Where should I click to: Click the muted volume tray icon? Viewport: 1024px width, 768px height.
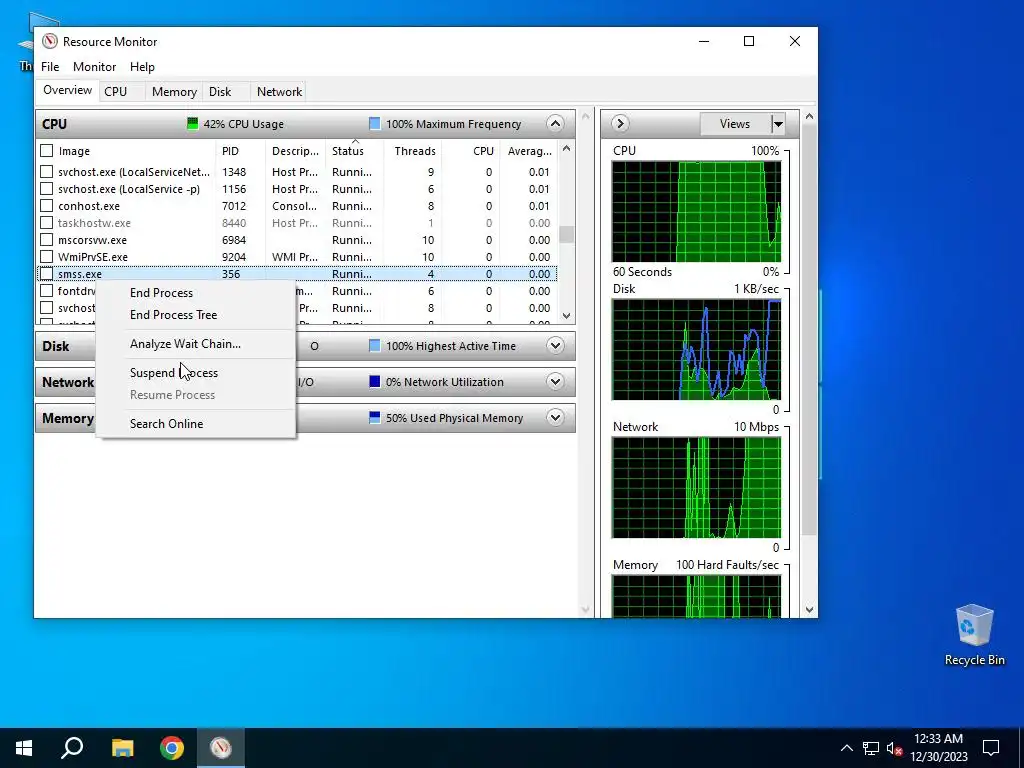[x=894, y=748]
